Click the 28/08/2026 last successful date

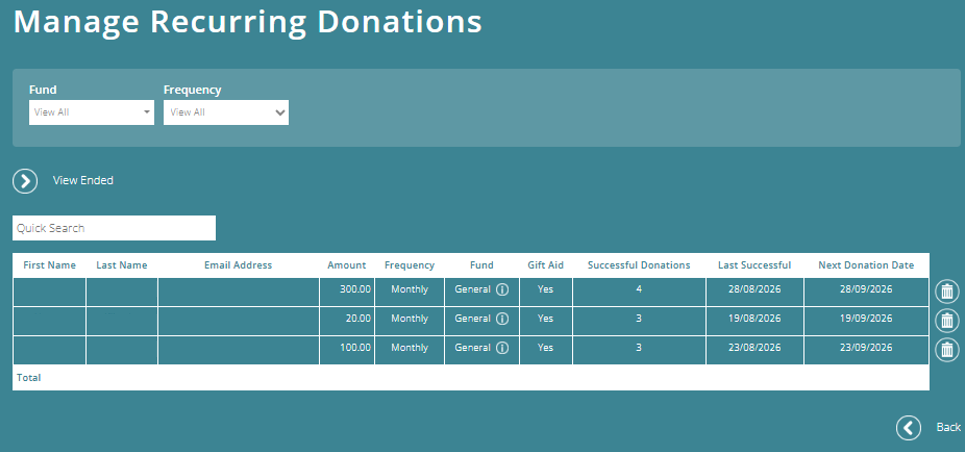(x=755, y=289)
